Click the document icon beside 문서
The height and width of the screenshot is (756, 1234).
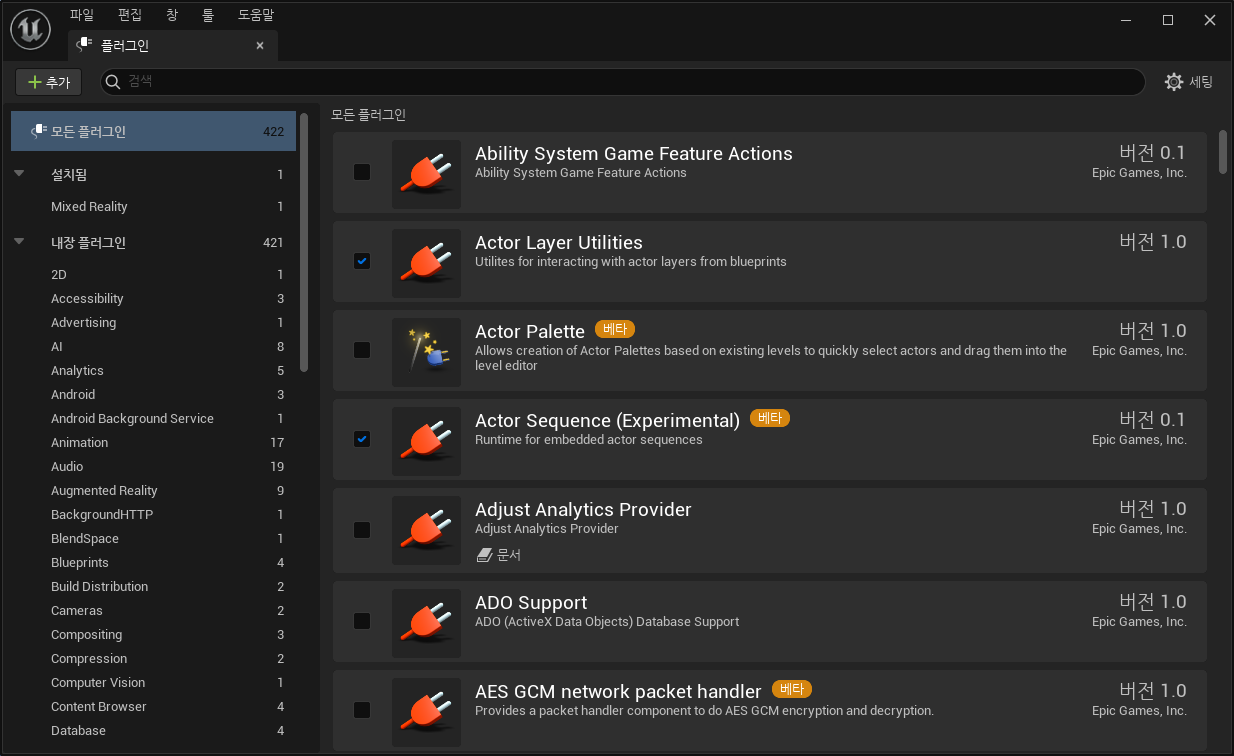tap(484, 555)
